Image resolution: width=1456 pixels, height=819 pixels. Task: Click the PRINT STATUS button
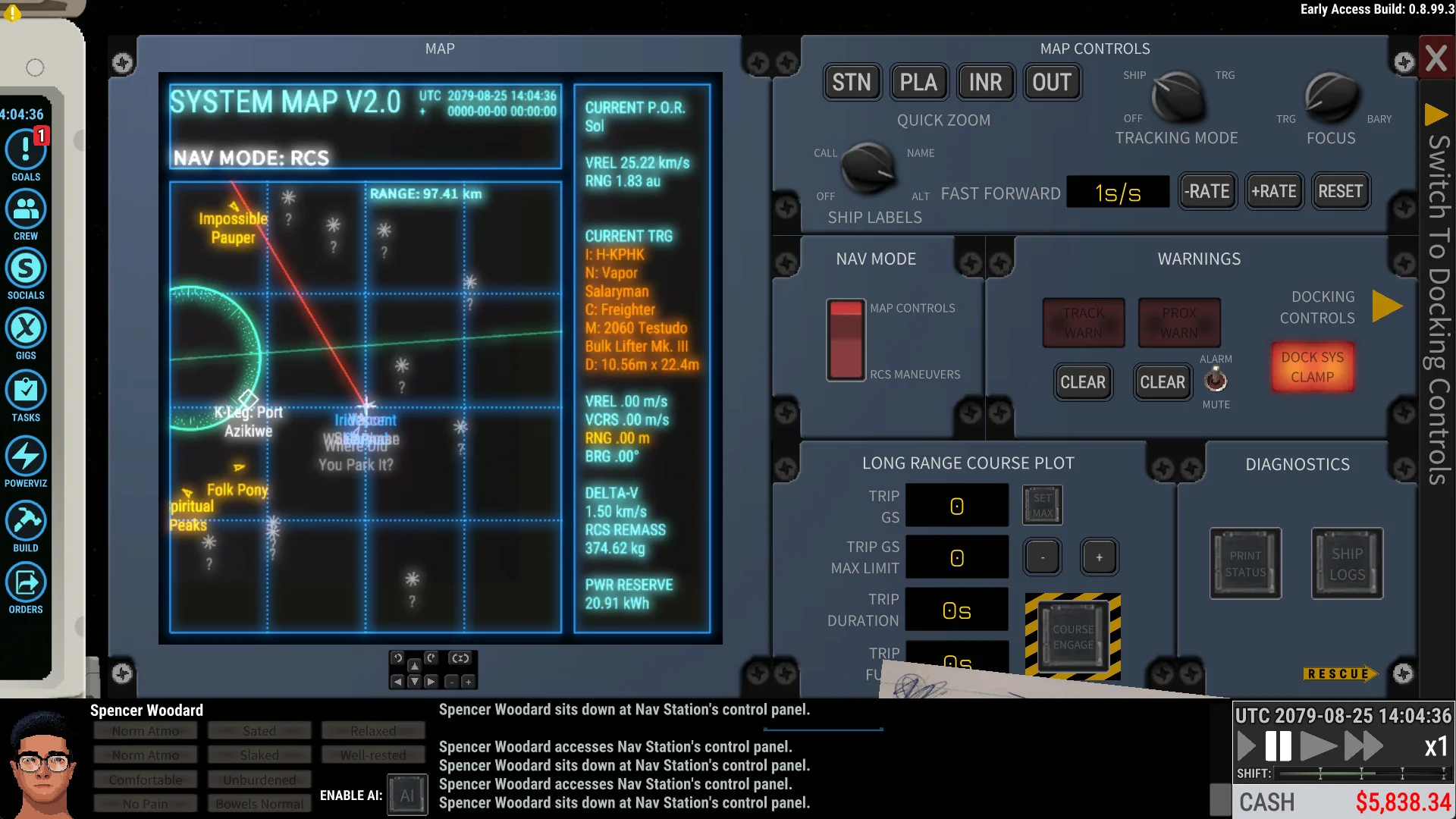coord(1245,563)
